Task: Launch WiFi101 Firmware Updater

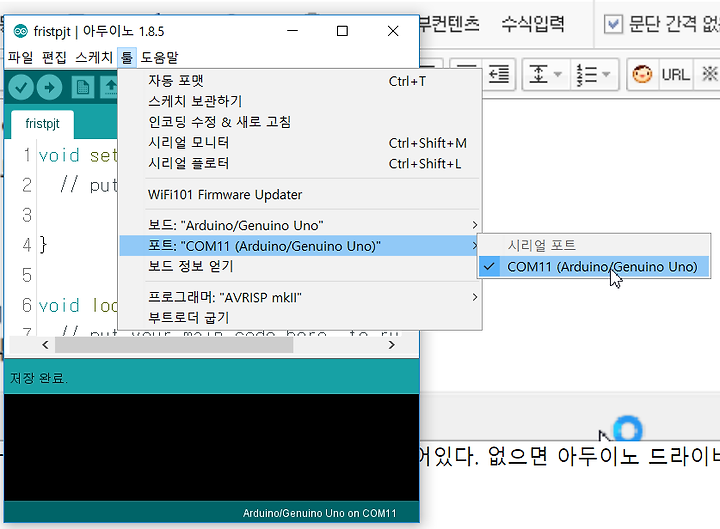Action: (300, 195)
